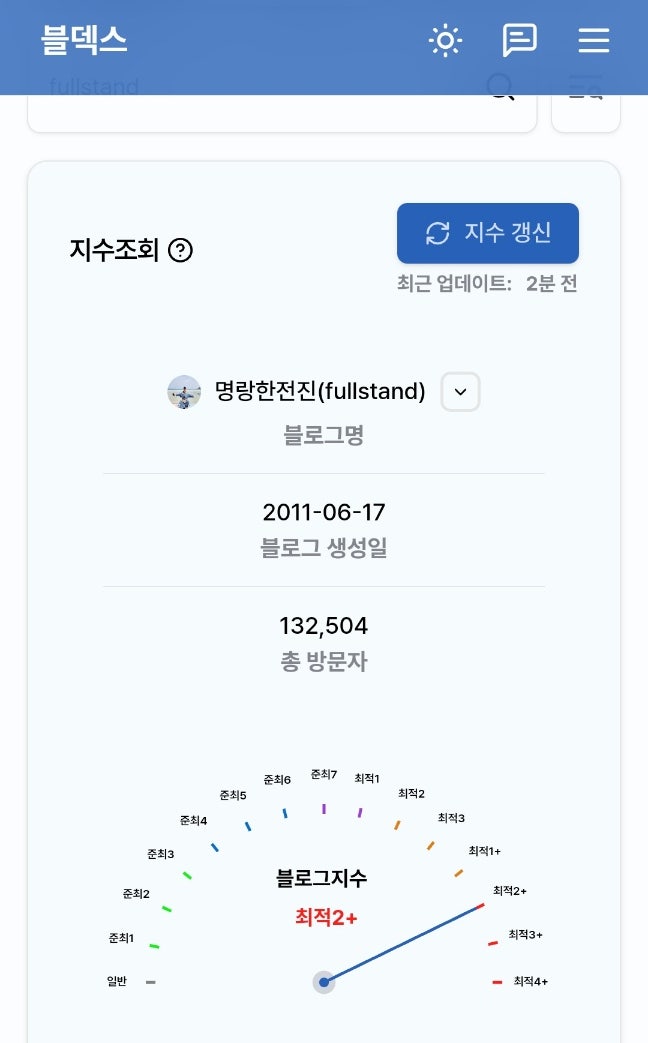Open the help question mark next to 지수조회
648x1043 pixels.
(180, 250)
